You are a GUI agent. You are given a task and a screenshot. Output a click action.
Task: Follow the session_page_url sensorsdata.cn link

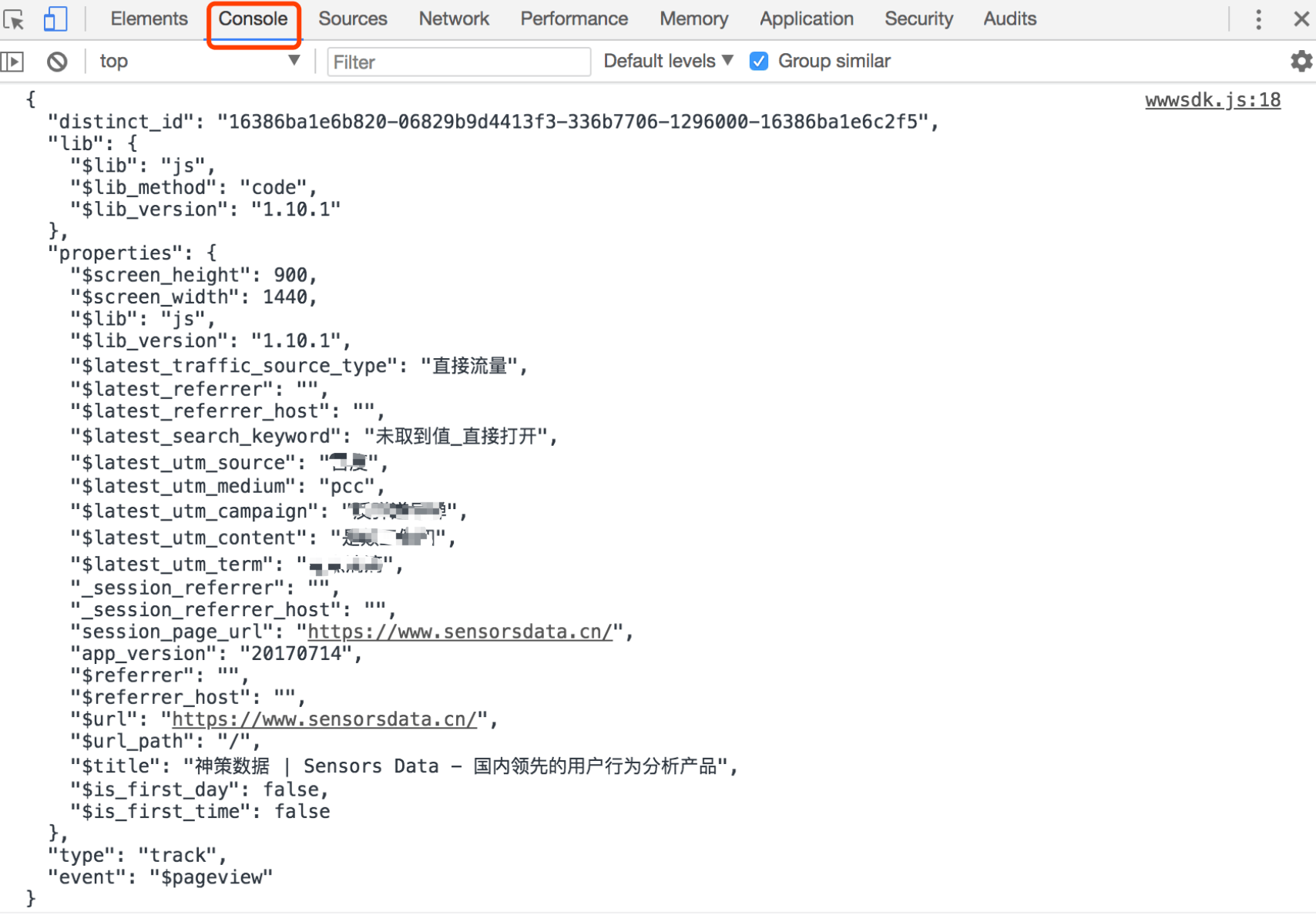coord(460,632)
